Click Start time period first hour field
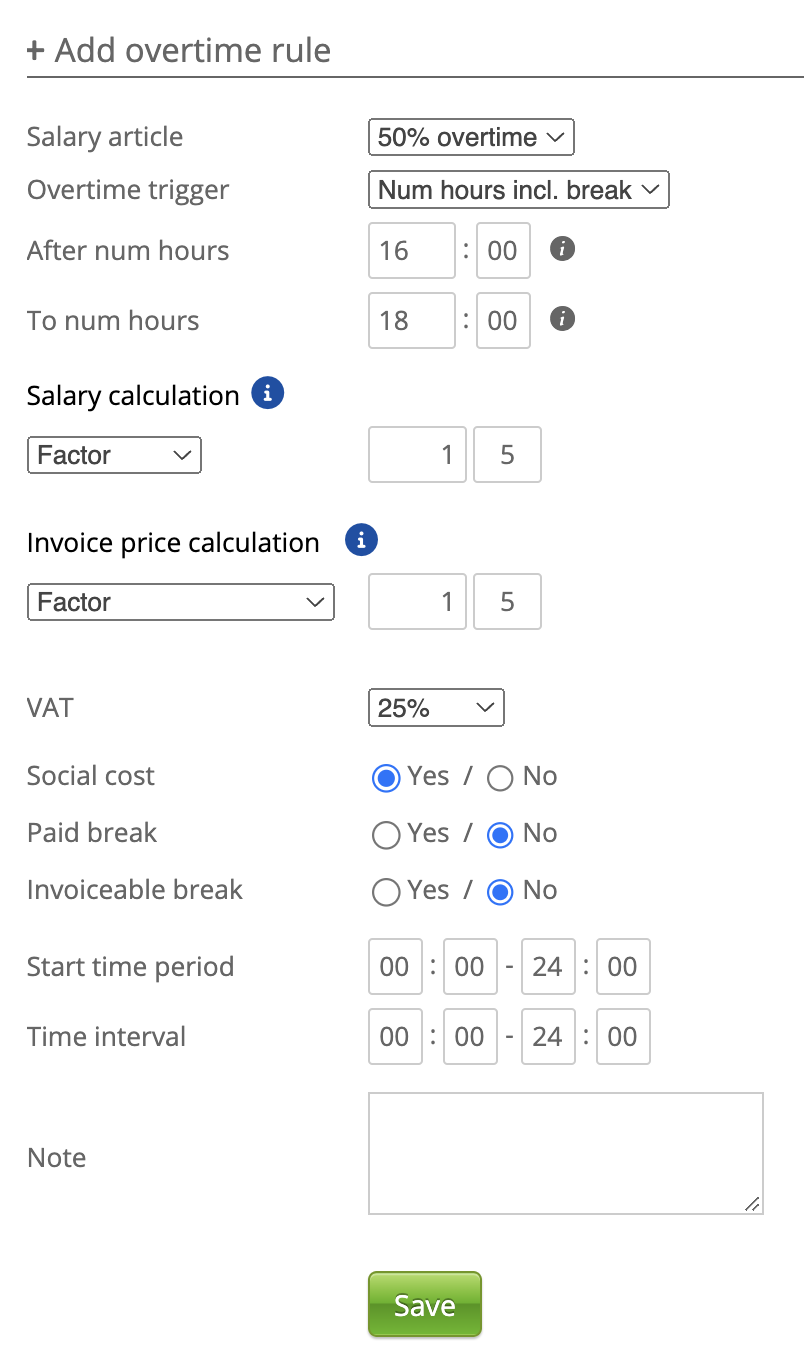Viewport: 804px width, 1360px height. pos(394,966)
